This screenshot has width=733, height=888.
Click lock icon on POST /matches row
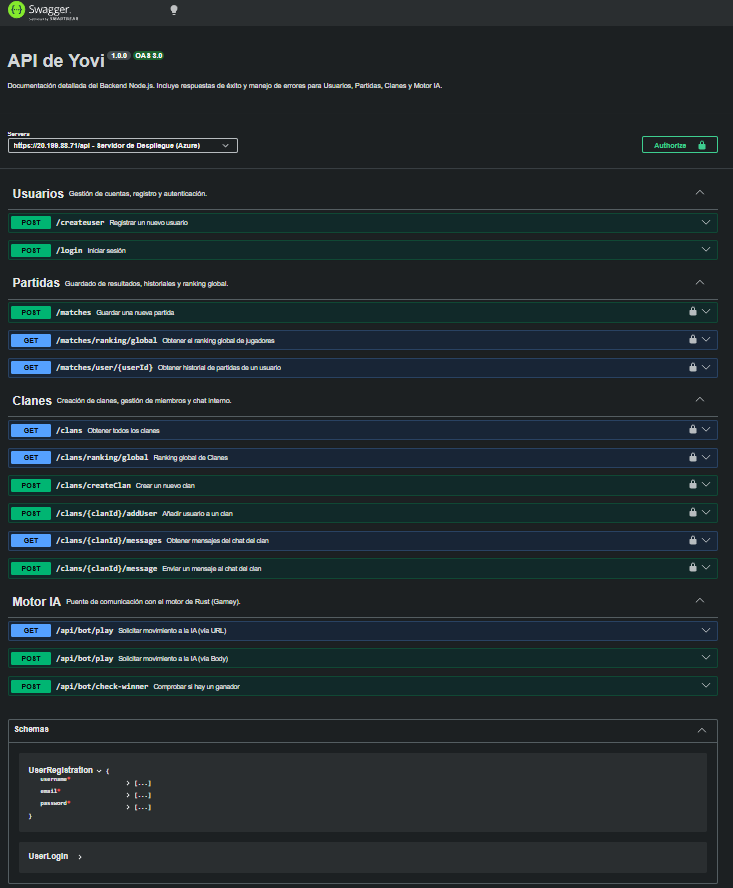(x=692, y=312)
